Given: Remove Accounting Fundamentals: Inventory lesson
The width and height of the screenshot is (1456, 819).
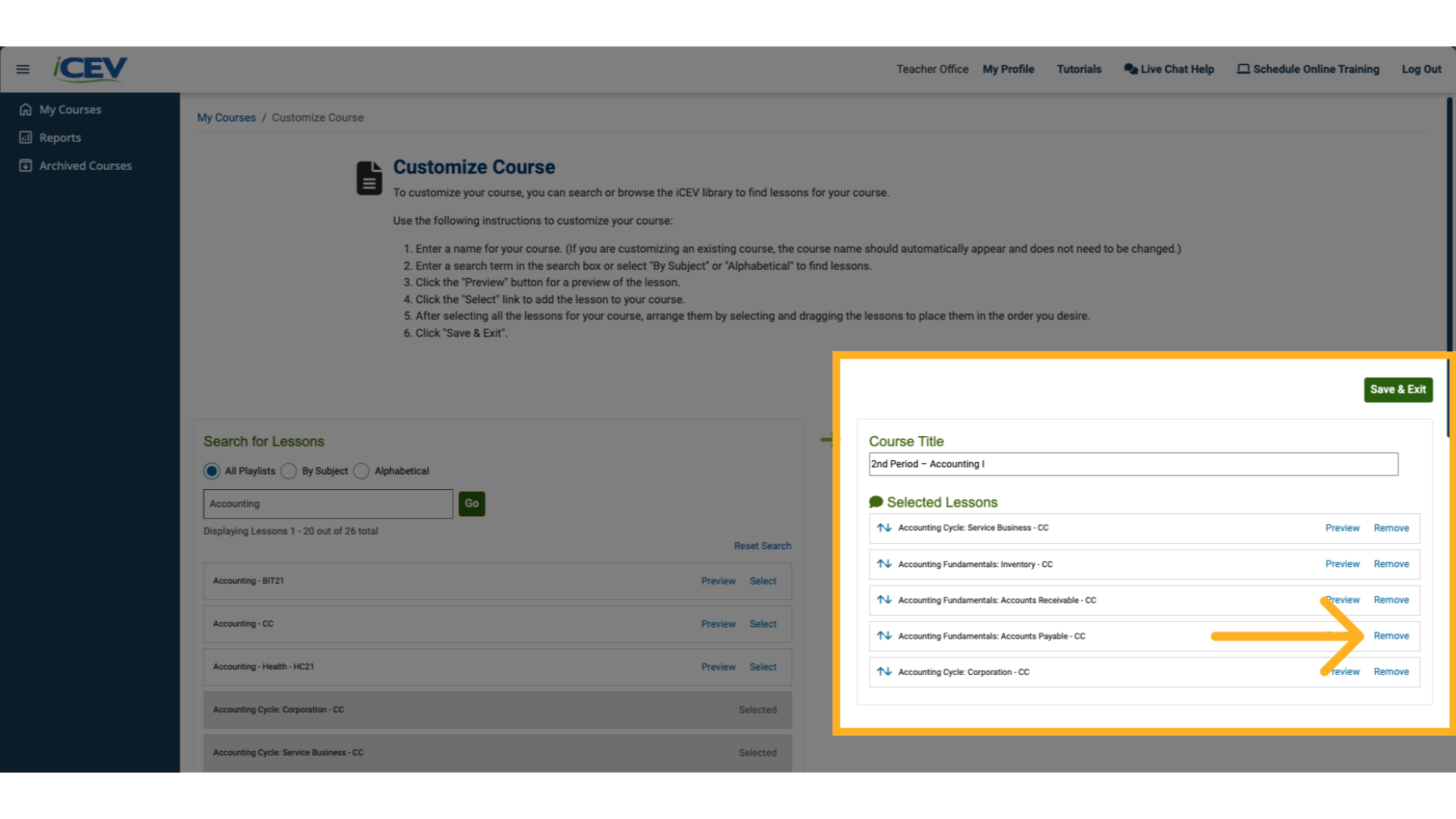Looking at the screenshot, I should (1392, 564).
